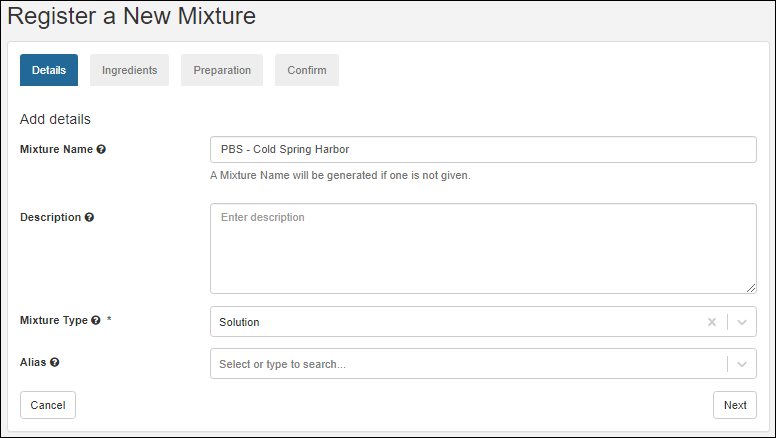
Task: Click the help icon beside Mixture Name
Action: [101, 150]
